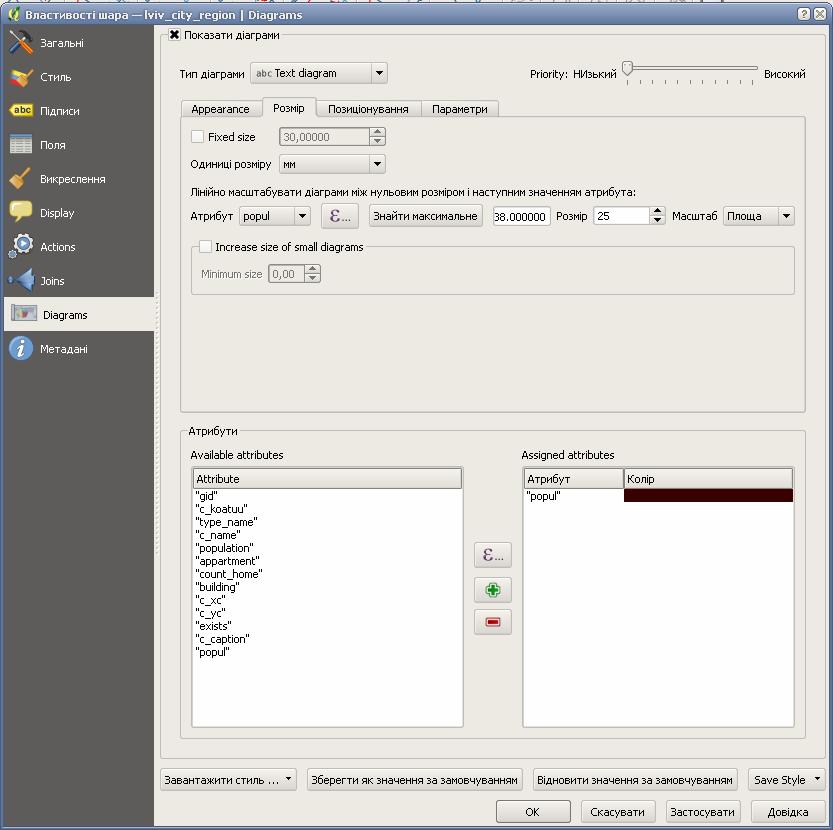This screenshot has width=833, height=830.
Task: Open expression editor next to Атрибут popul
Action: point(340,216)
